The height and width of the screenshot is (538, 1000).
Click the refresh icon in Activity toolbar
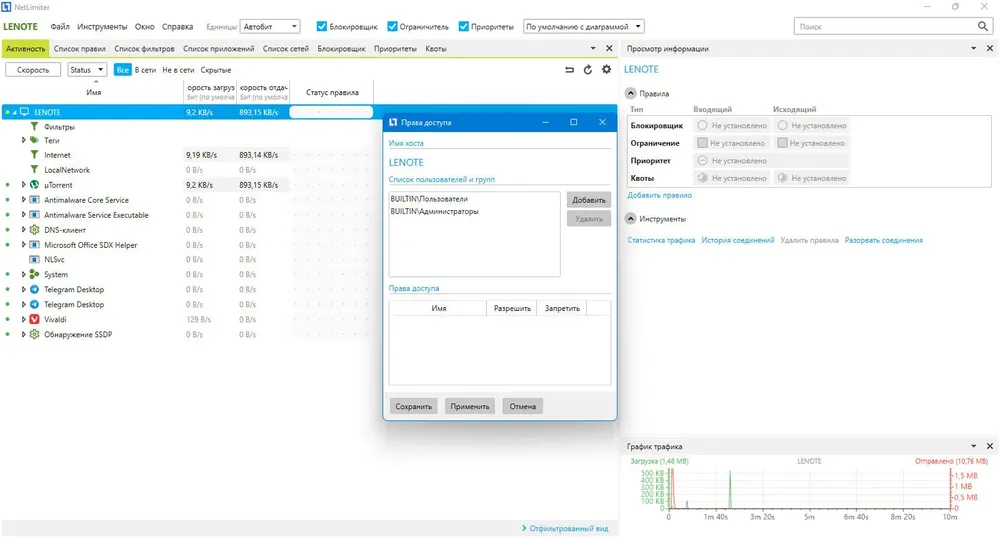pyautogui.click(x=587, y=69)
